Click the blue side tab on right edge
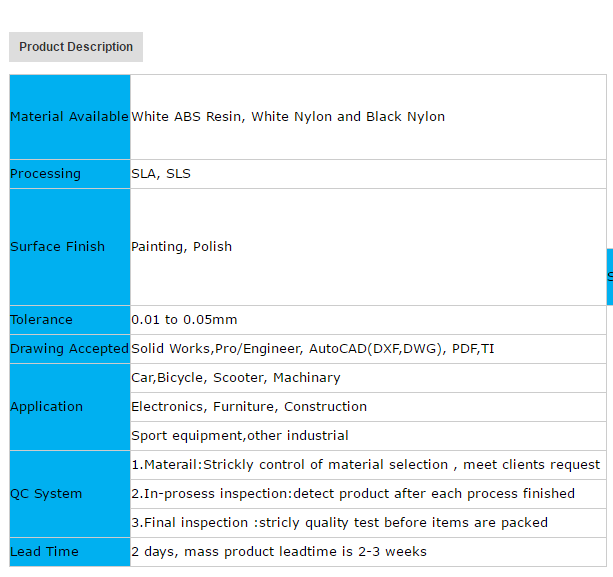The height and width of the screenshot is (577, 613). tap(609, 276)
